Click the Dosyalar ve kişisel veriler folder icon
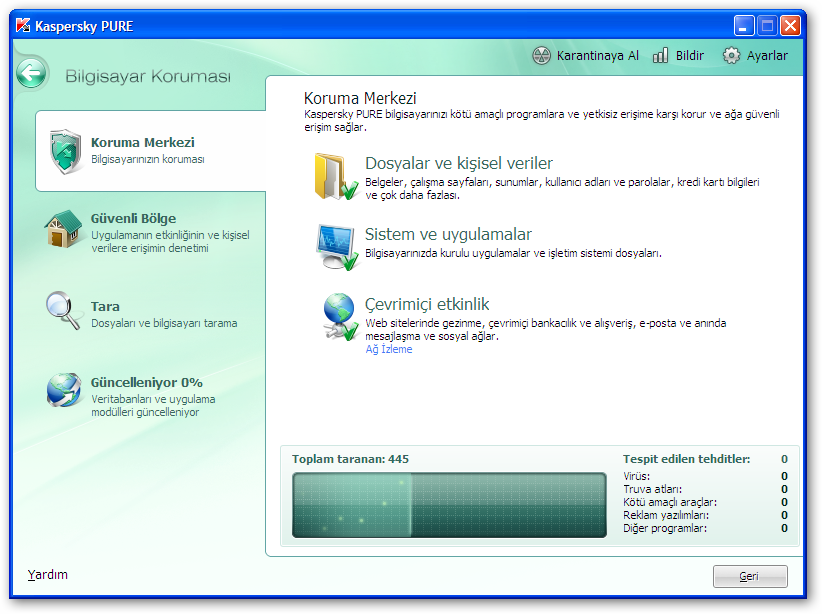Viewport: 822px width, 614px height. tap(336, 177)
